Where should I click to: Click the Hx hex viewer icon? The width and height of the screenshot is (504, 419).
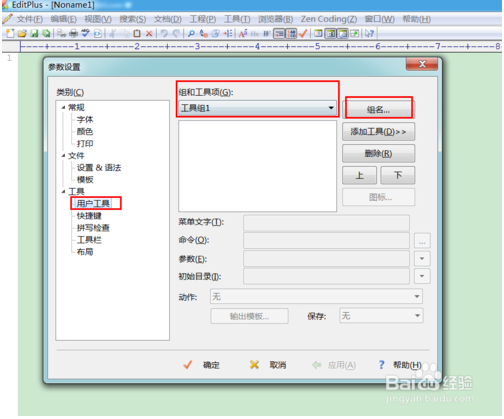[255, 33]
